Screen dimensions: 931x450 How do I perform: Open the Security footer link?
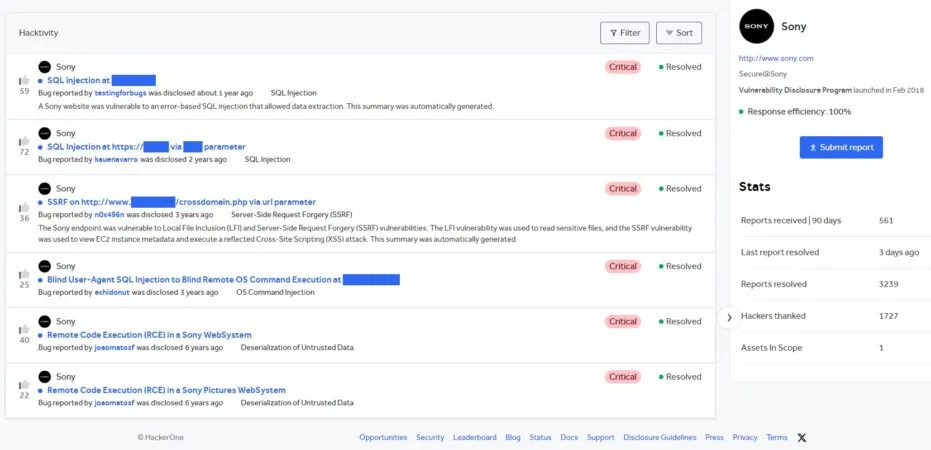[x=430, y=438]
